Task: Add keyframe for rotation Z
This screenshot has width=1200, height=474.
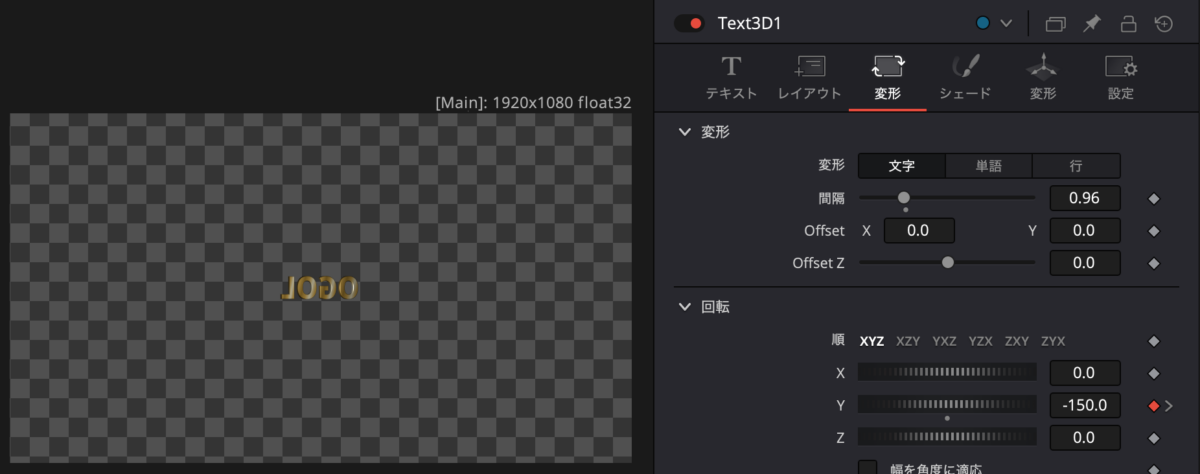Action: click(x=1154, y=438)
